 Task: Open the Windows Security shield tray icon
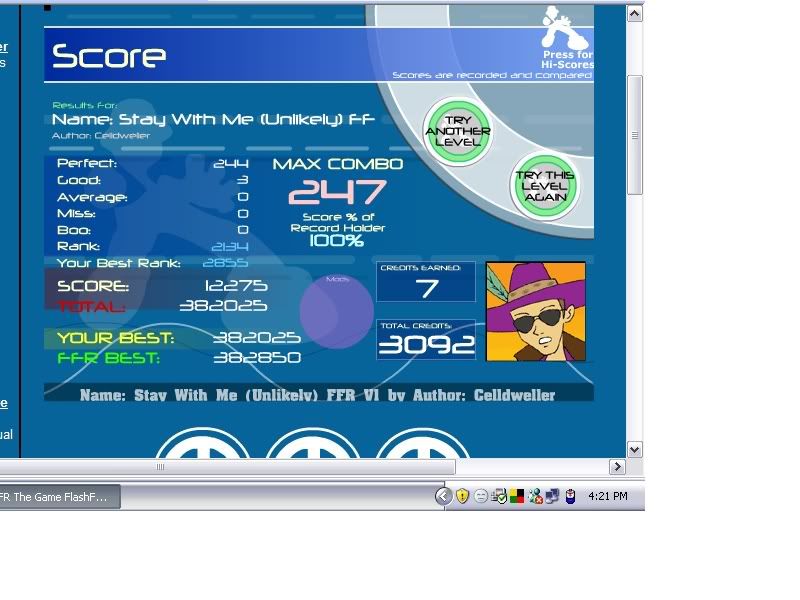click(462, 495)
